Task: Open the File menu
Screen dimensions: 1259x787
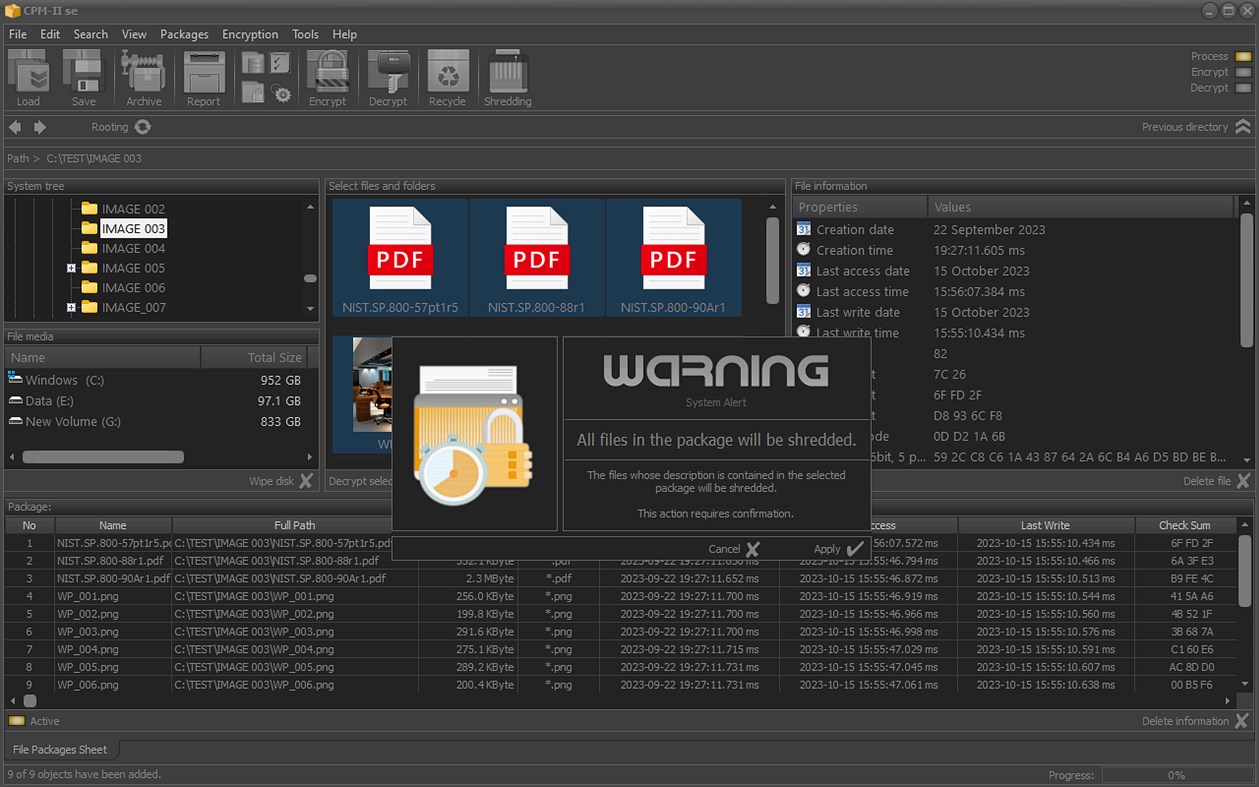Action: pos(18,34)
